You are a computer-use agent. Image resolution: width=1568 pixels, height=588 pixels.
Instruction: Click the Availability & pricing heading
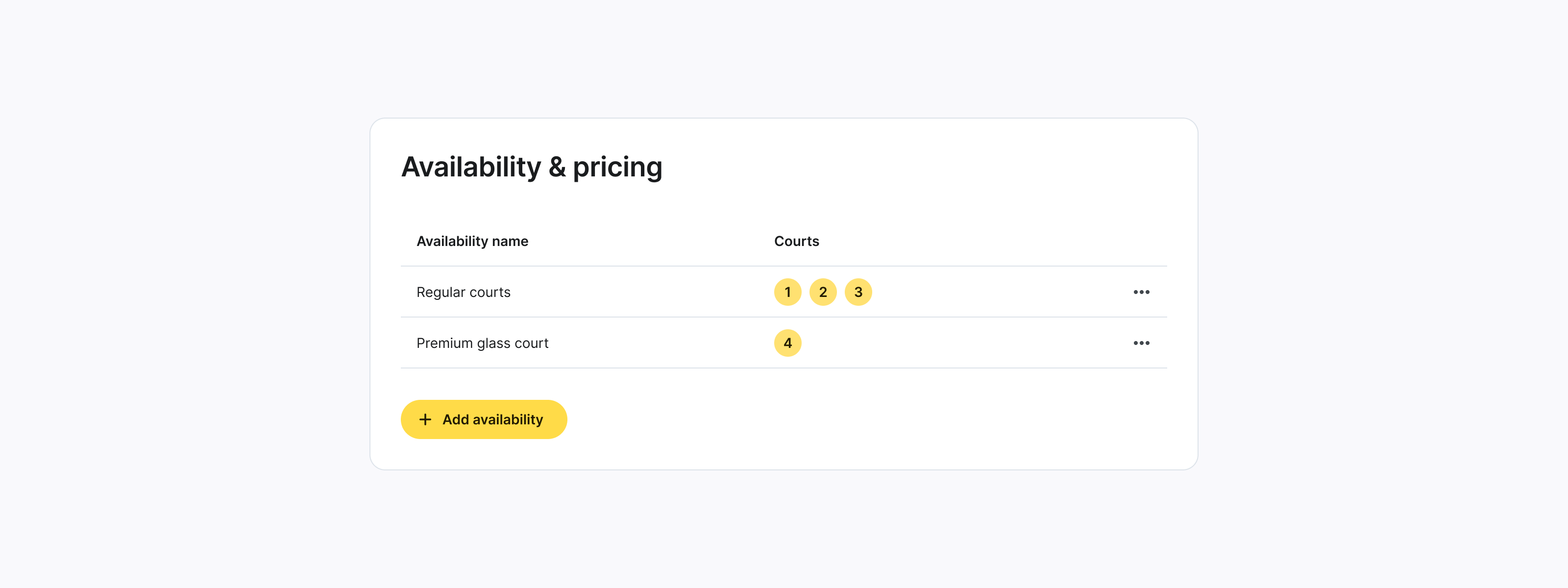[x=532, y=167]
